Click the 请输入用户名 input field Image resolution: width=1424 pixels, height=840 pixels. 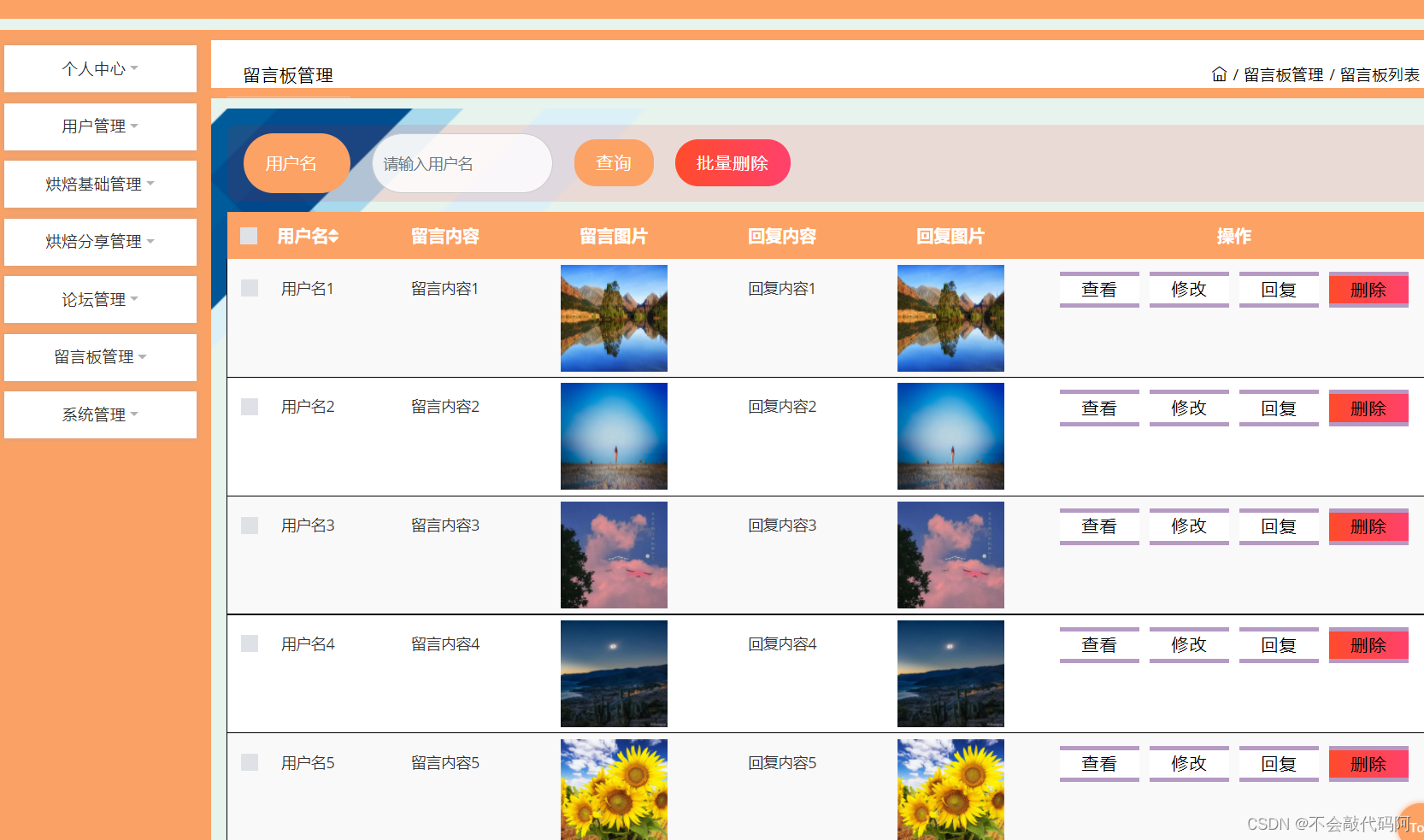(x=462, y=163)
